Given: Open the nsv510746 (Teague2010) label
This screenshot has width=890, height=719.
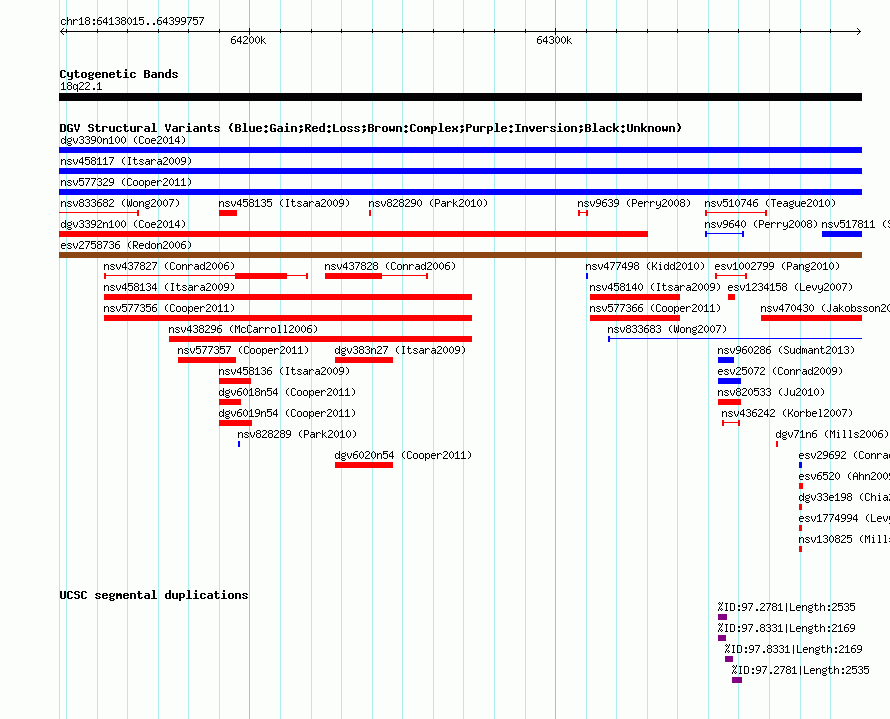Looking at the screenshot, I should 770,203.
